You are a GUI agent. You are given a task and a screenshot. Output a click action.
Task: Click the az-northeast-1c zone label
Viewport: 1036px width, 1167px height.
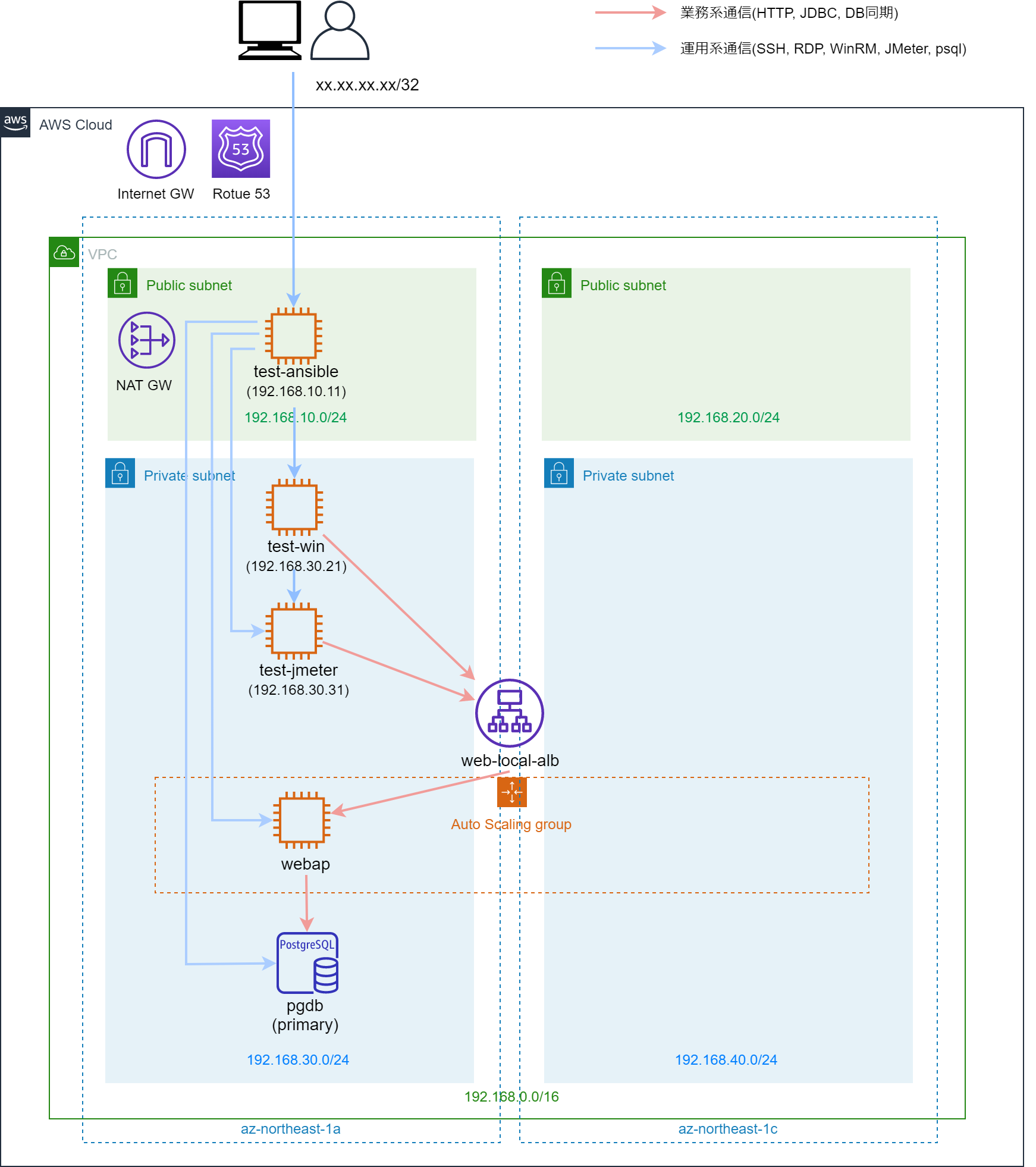point(728,1129)
